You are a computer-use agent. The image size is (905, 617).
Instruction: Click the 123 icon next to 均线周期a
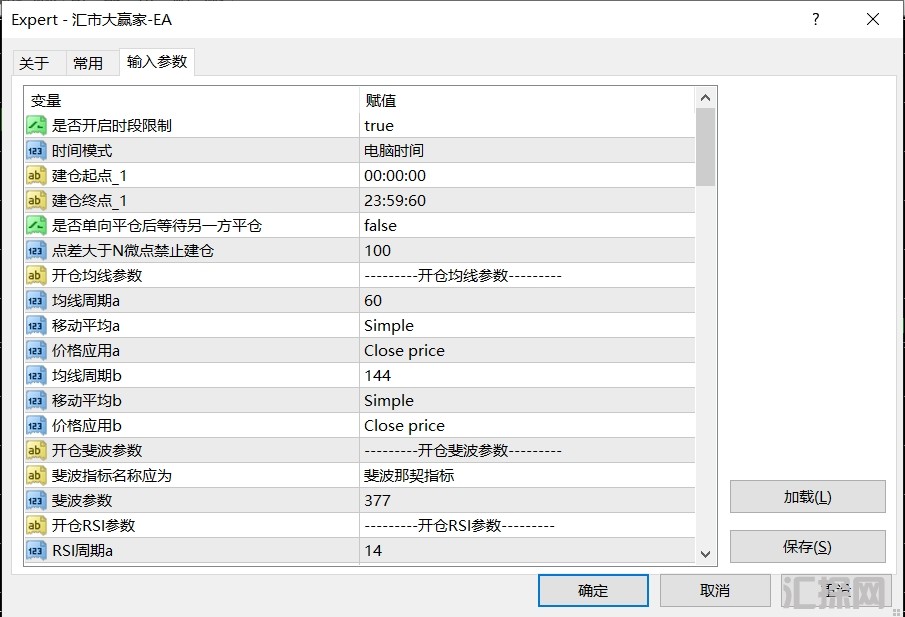tap(36, 300)
